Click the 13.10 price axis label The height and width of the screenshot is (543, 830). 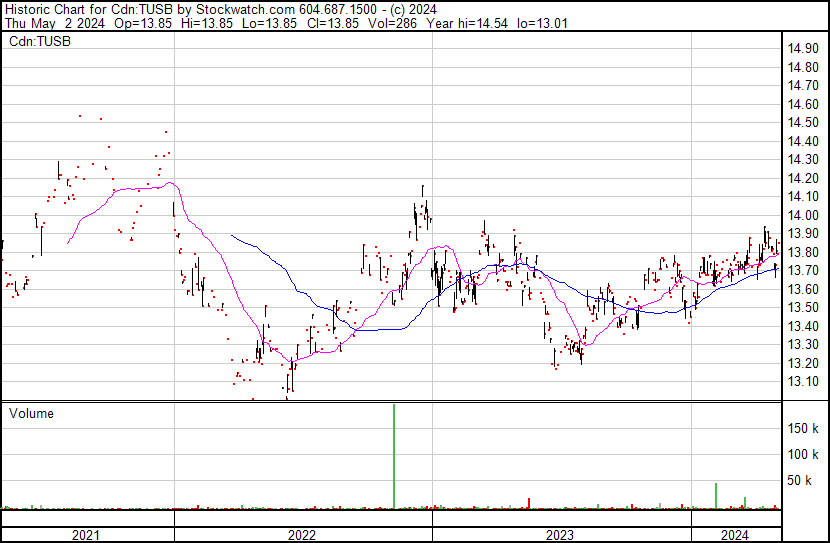(x=805, y=381)
